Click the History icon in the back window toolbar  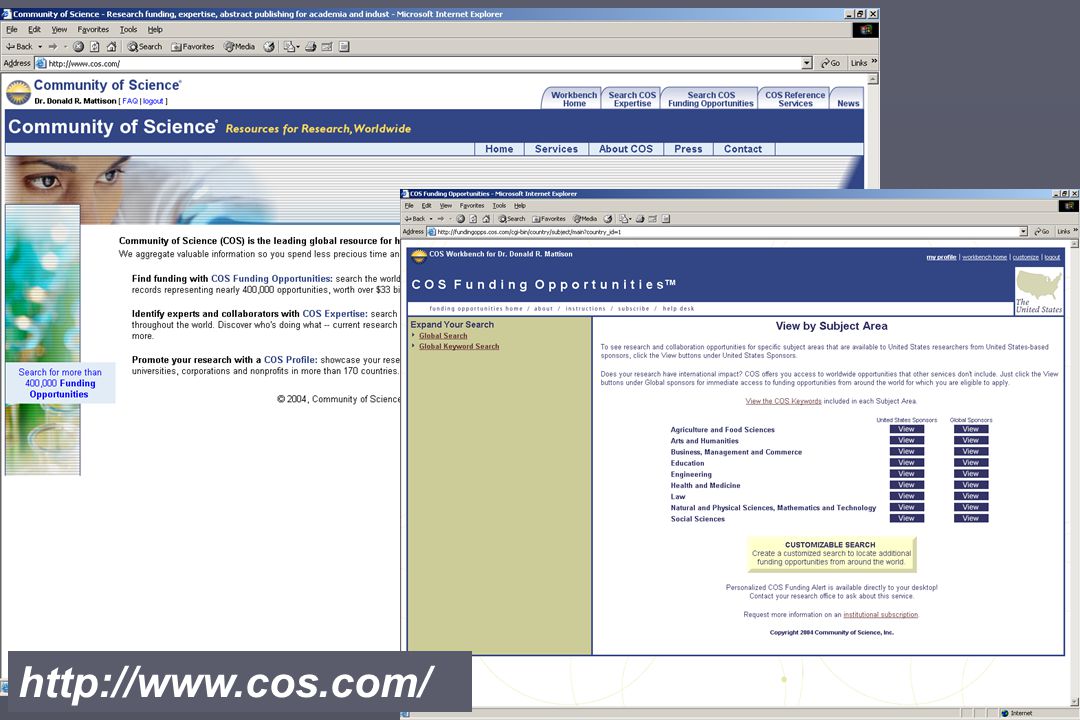coord(269,47)
